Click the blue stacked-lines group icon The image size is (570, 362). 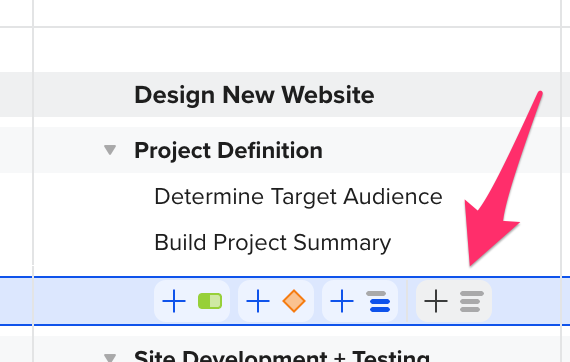(x=378, y=301)
